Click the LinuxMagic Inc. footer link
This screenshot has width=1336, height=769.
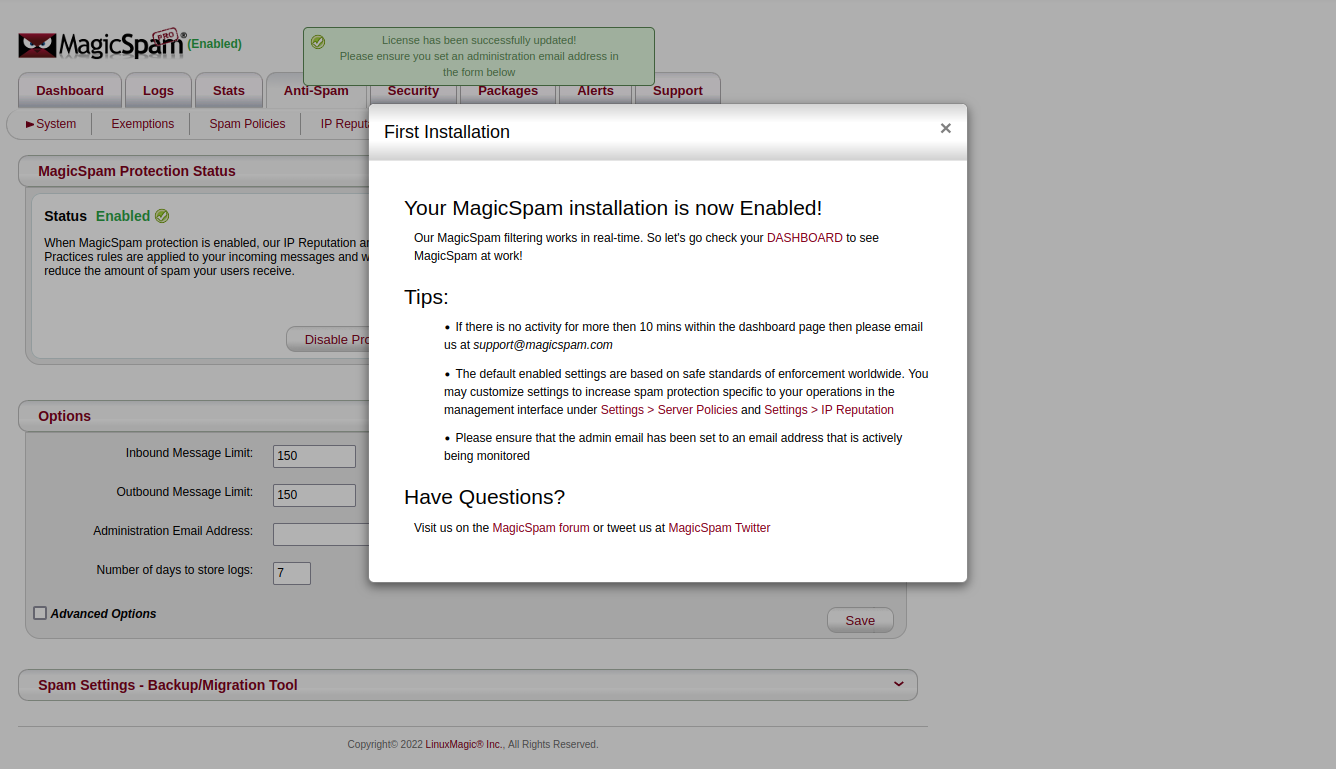coord(464,744)
